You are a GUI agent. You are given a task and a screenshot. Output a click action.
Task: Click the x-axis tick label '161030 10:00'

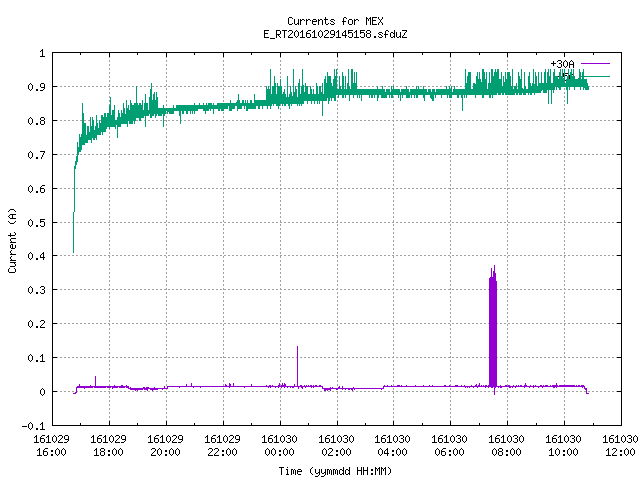[x=564, y=446]
